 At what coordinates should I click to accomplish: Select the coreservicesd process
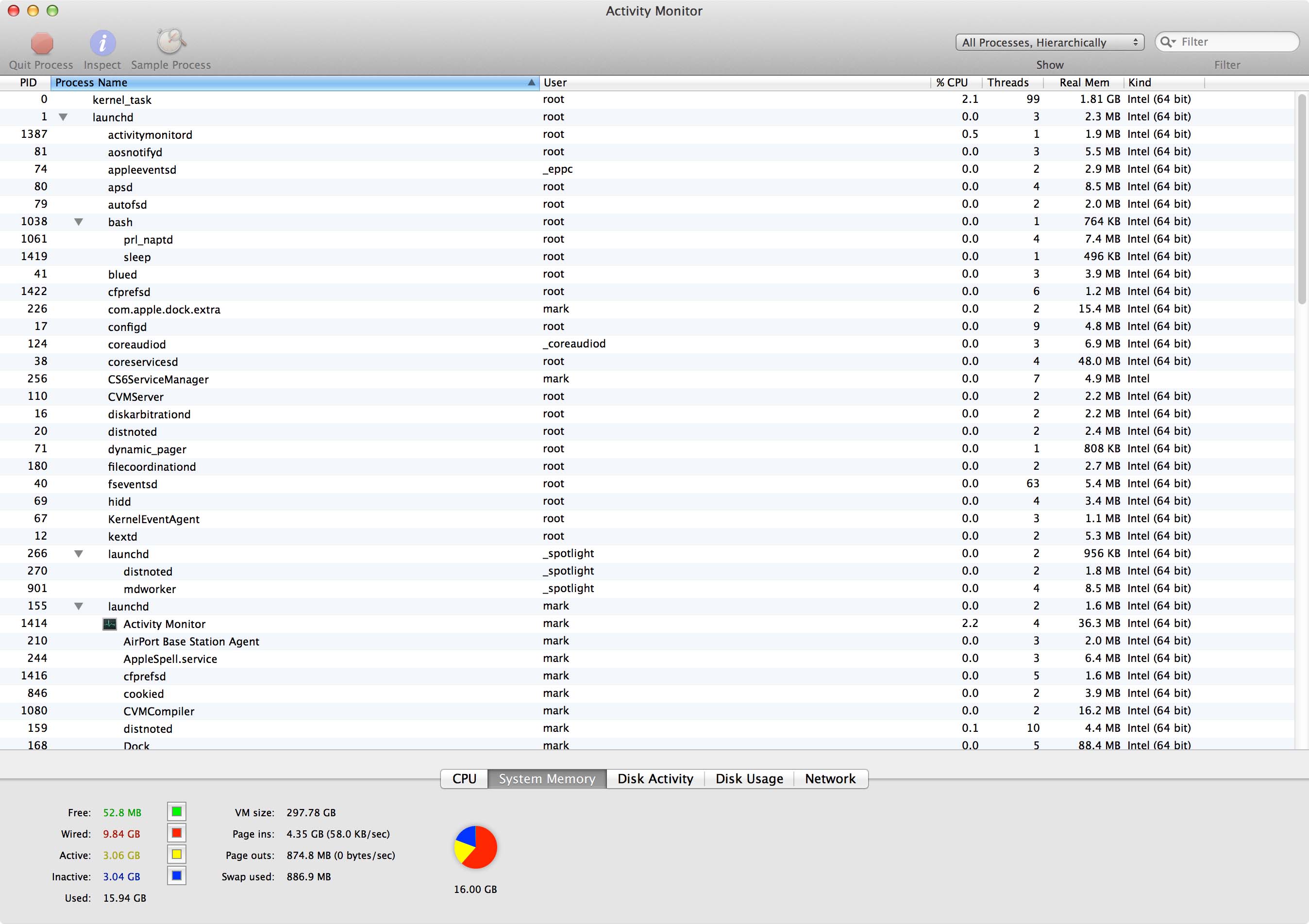pyautogui.click(x=647, y=362)
